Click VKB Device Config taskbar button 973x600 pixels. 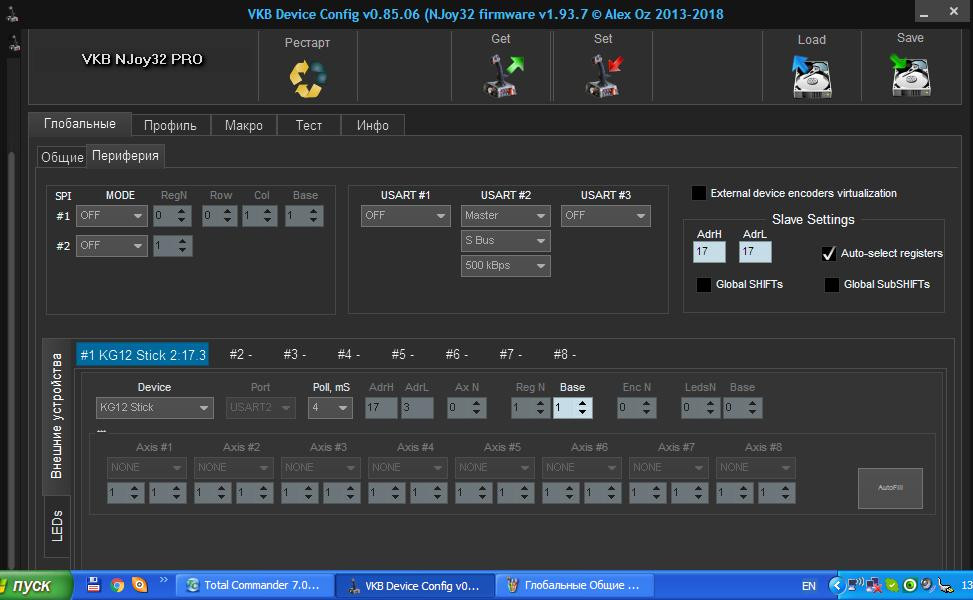[x=415, y=585]
